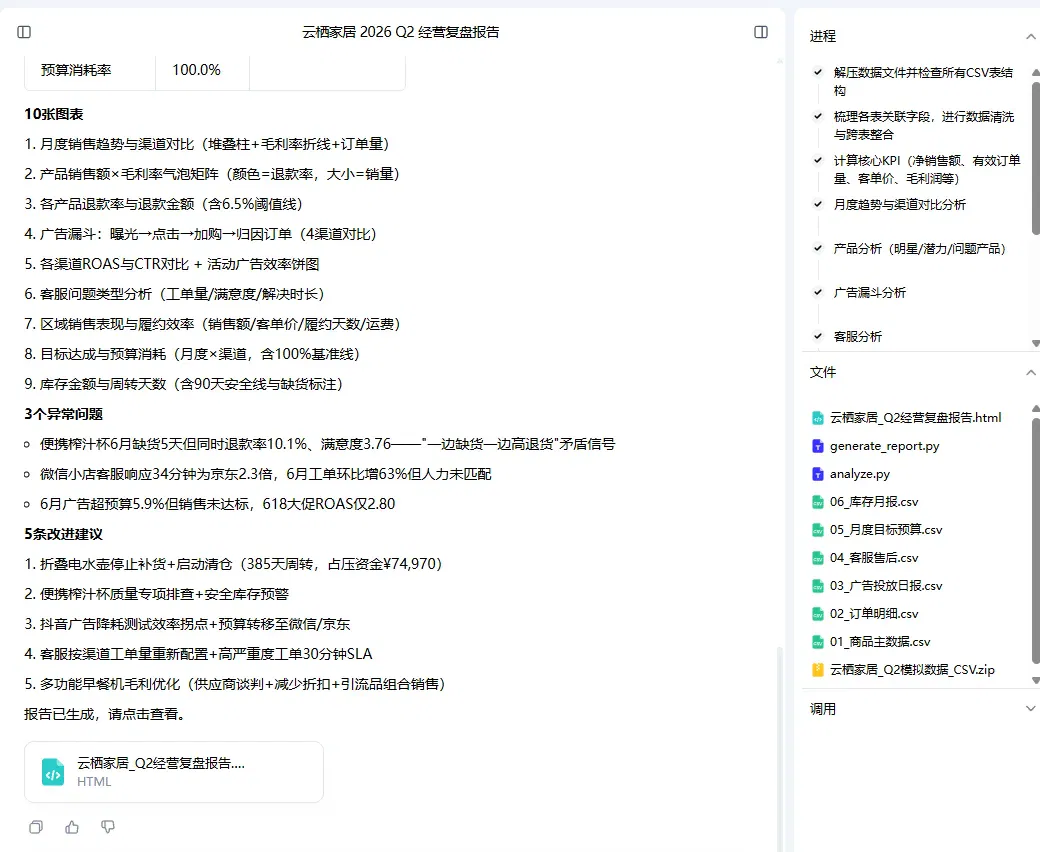Click the 文件 section header label
The height and width of the screenshot is (852, 1040).
pyautogui.click(x=822, y=372)
